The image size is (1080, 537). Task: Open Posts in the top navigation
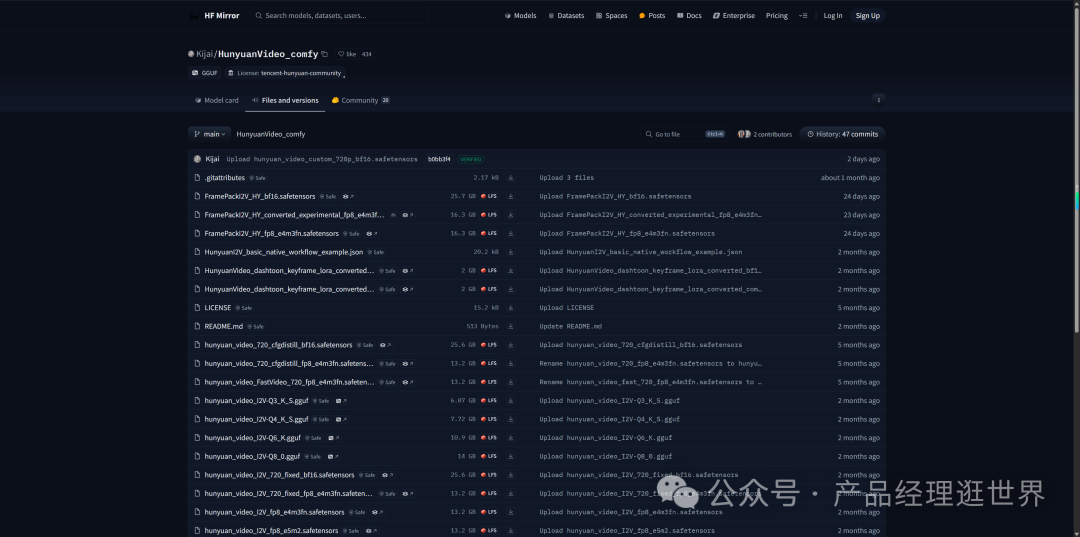click(x=652, y=15)
